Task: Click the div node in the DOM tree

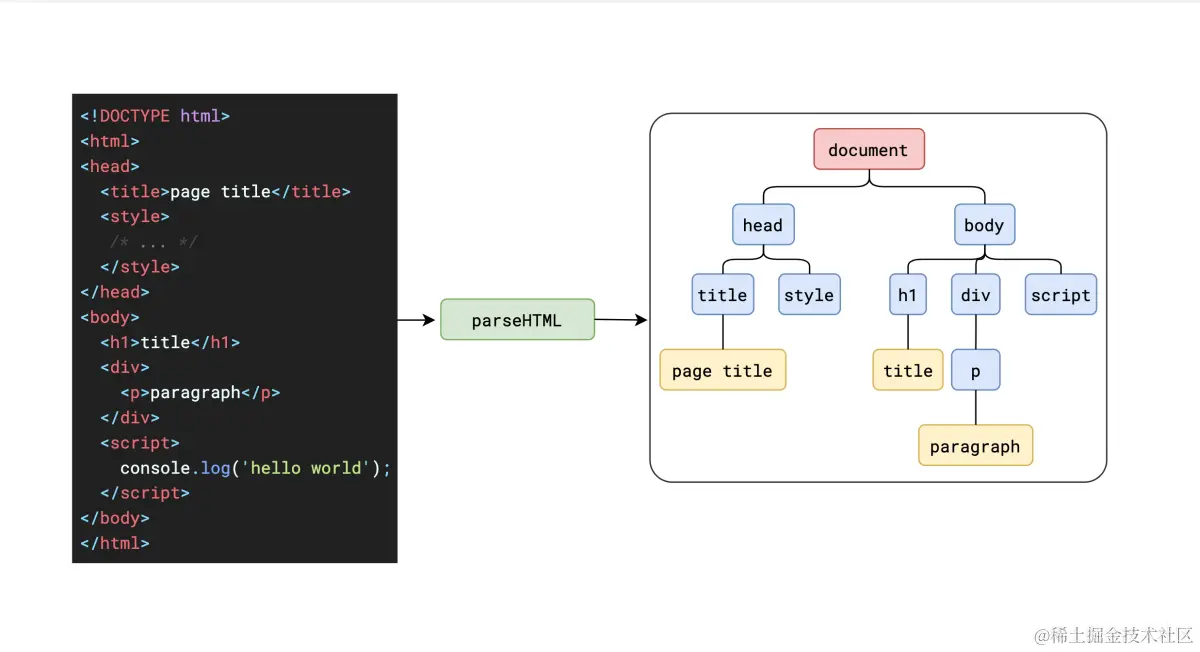Action: click(975, 295)
